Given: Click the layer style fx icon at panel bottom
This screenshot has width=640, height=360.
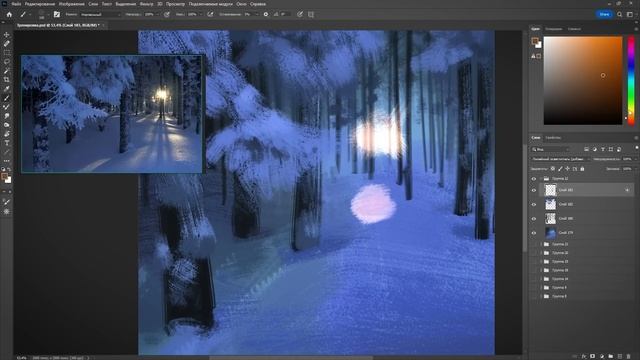Looking at the screenshot, I should pyautogui.click(x=584, y=356).
